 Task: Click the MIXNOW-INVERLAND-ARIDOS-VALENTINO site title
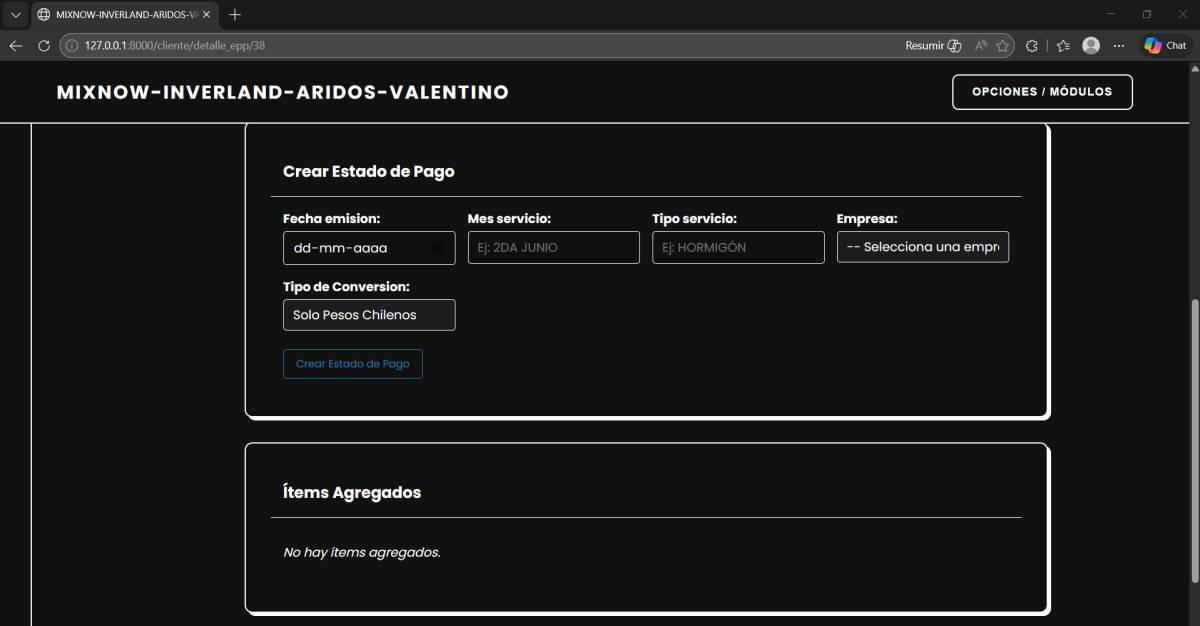pyautogui.click(x=283, y=92)
